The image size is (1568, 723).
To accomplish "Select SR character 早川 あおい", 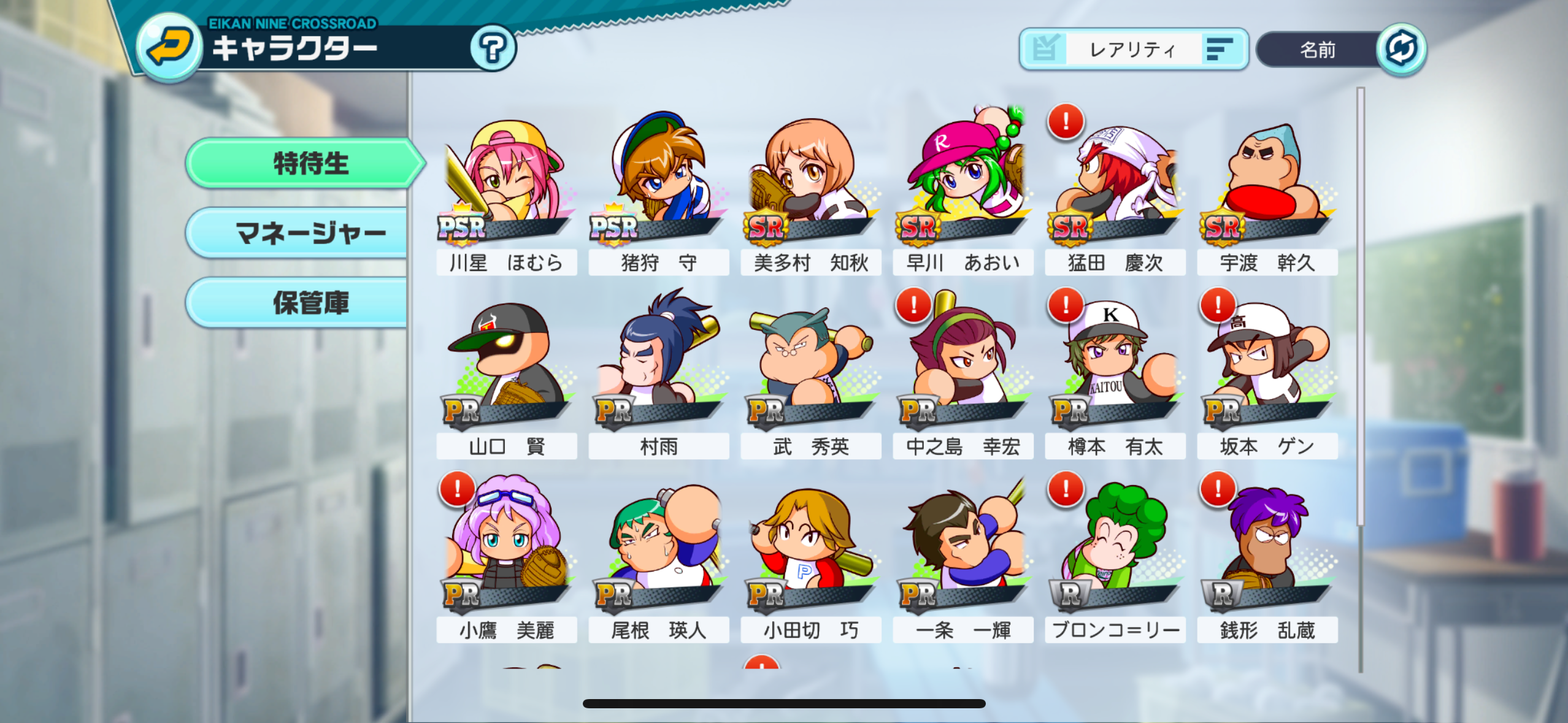I will tap(963, 191).
